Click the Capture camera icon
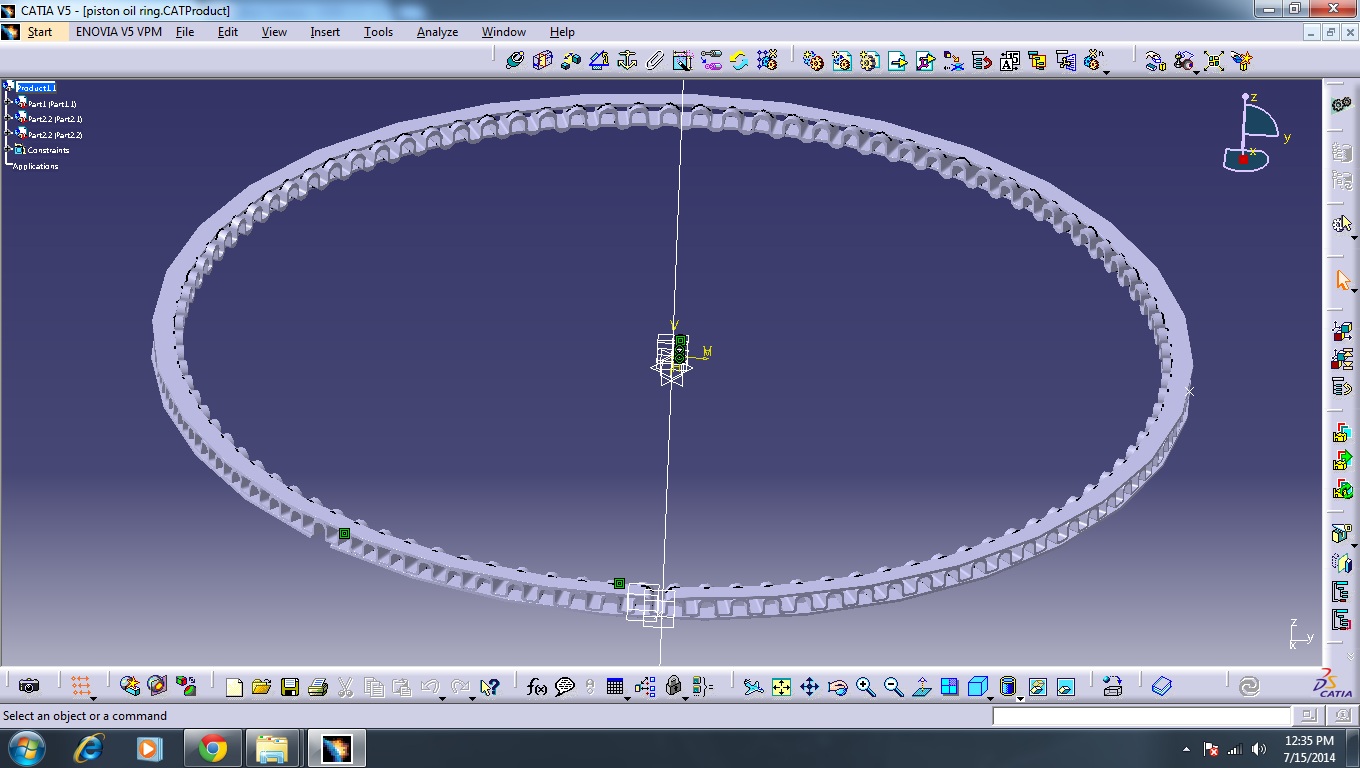 pos(29,686)
